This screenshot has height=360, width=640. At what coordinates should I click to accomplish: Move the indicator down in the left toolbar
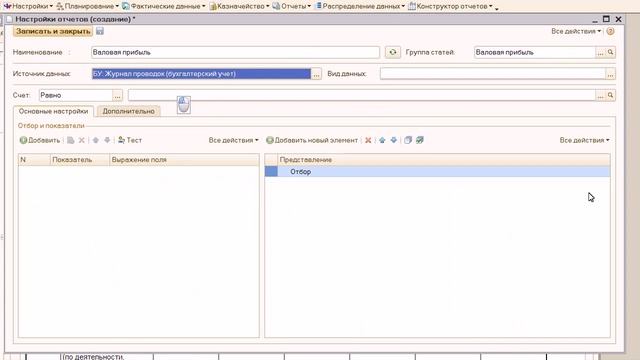point(107,140)
